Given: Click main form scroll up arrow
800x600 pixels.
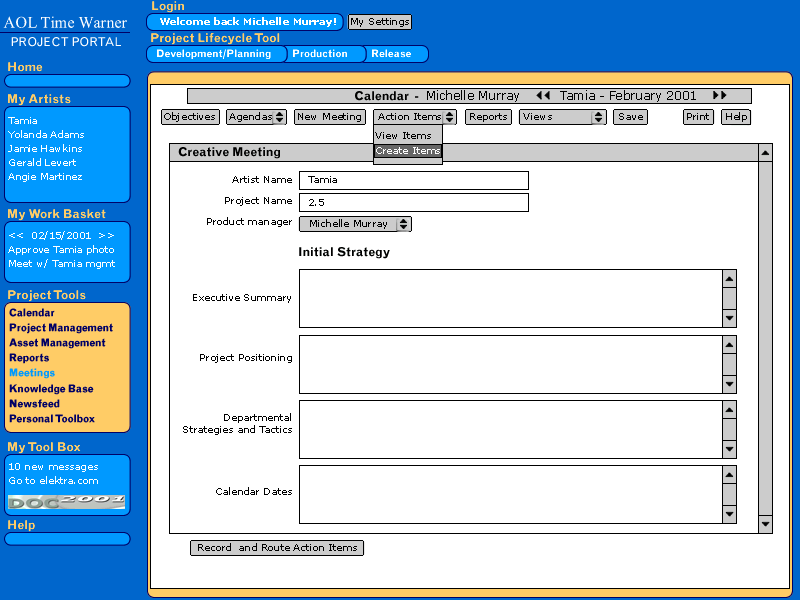Looking at the screenshot, I should click(x=765, y=153).
